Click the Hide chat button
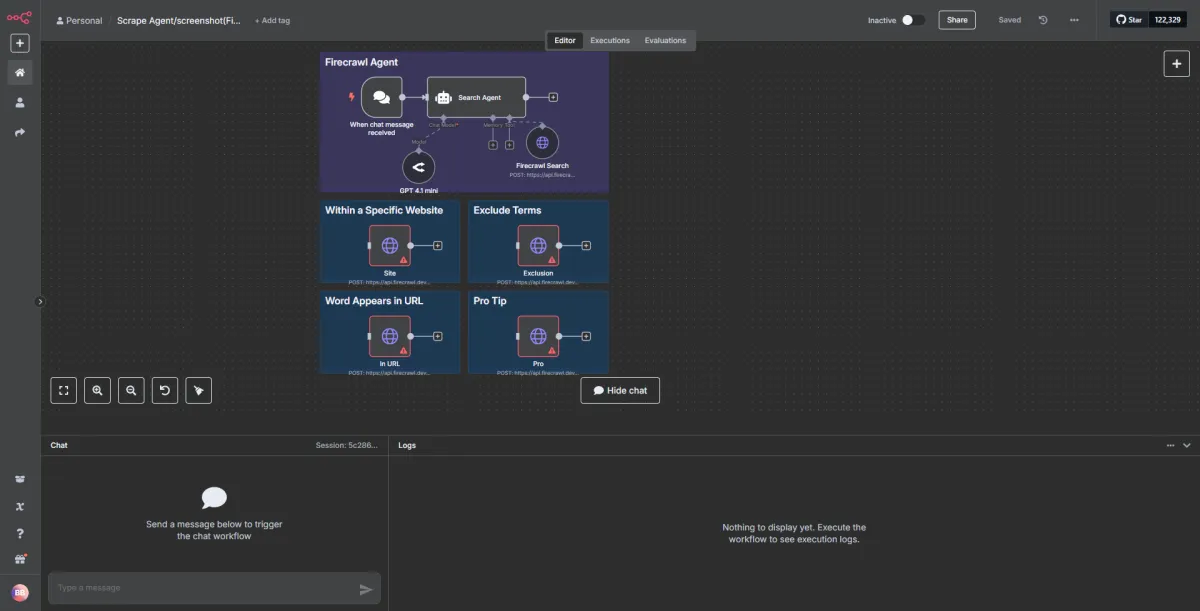 [620, 391]
